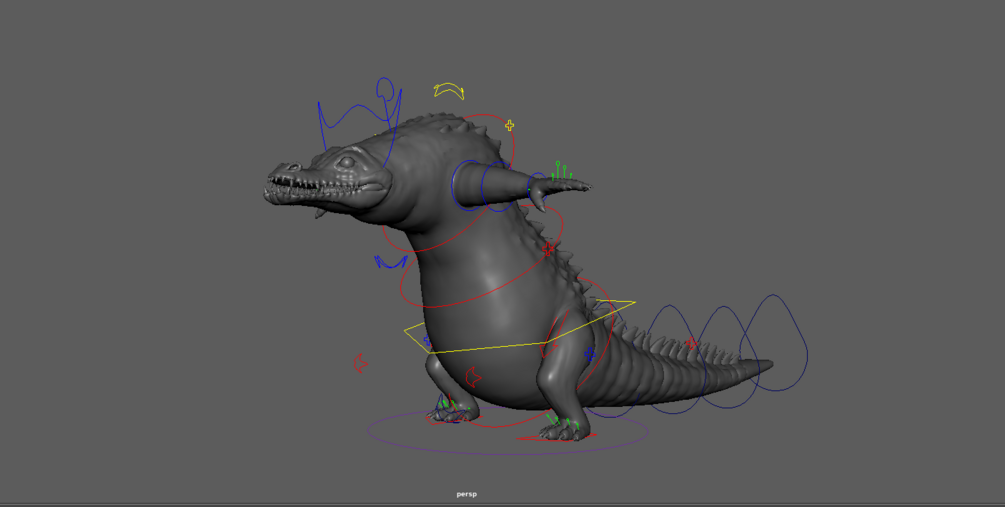Select the red arrow control floating left of legs
Viewport: 1005px width, 507px height.
[x=360, y=363]
